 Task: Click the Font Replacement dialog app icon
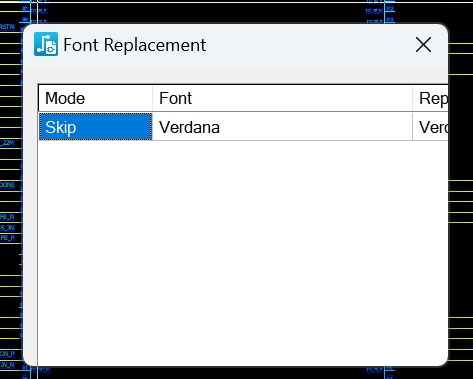click(46, 44)
